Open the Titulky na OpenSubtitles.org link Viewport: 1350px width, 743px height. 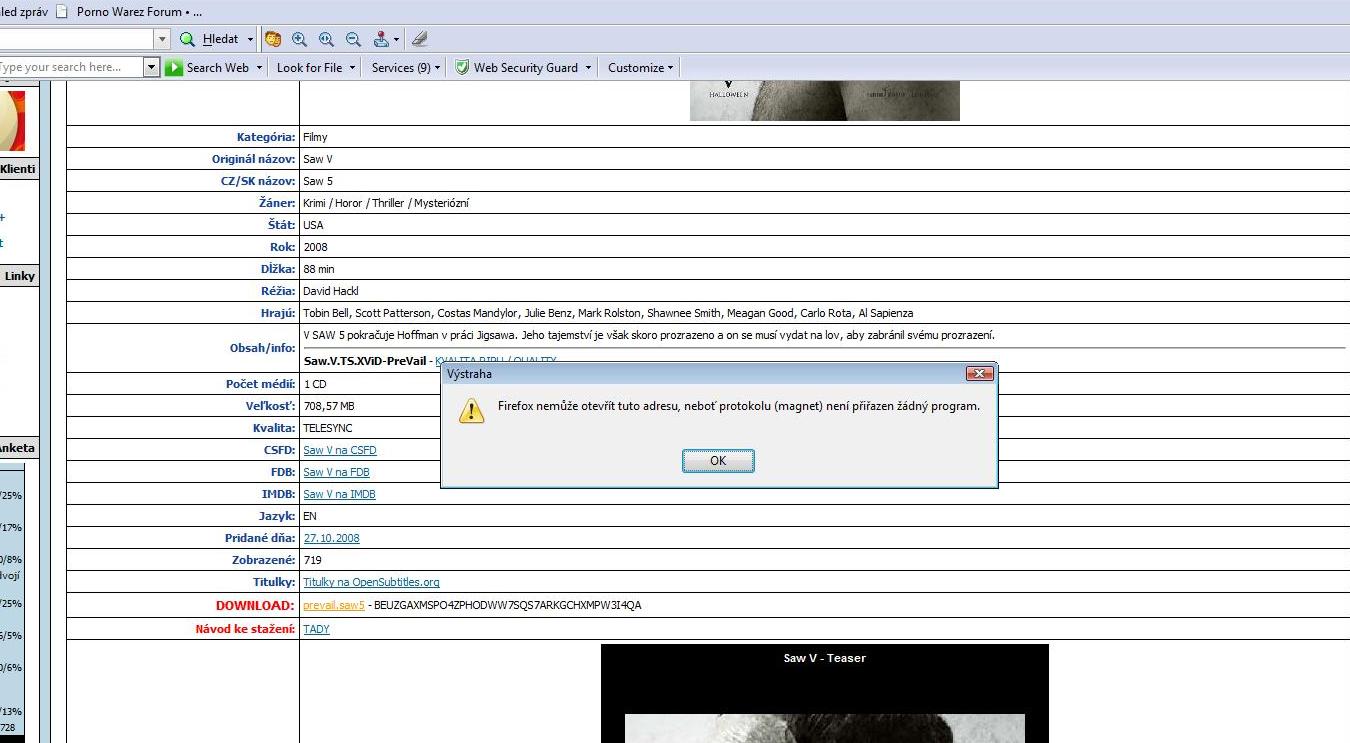click(371, 582)
